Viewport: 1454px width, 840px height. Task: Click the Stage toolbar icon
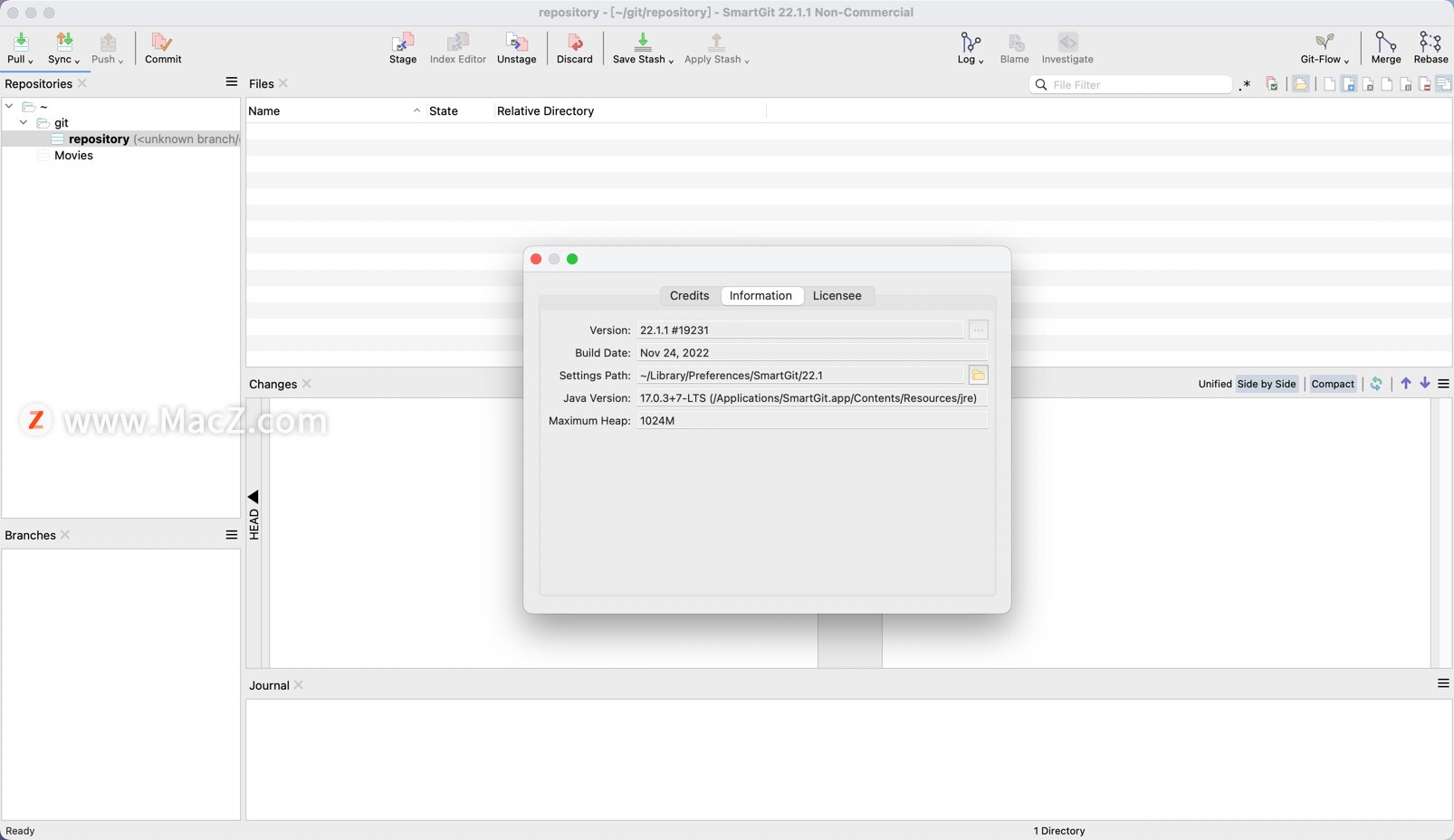click(x=403, y=43)
